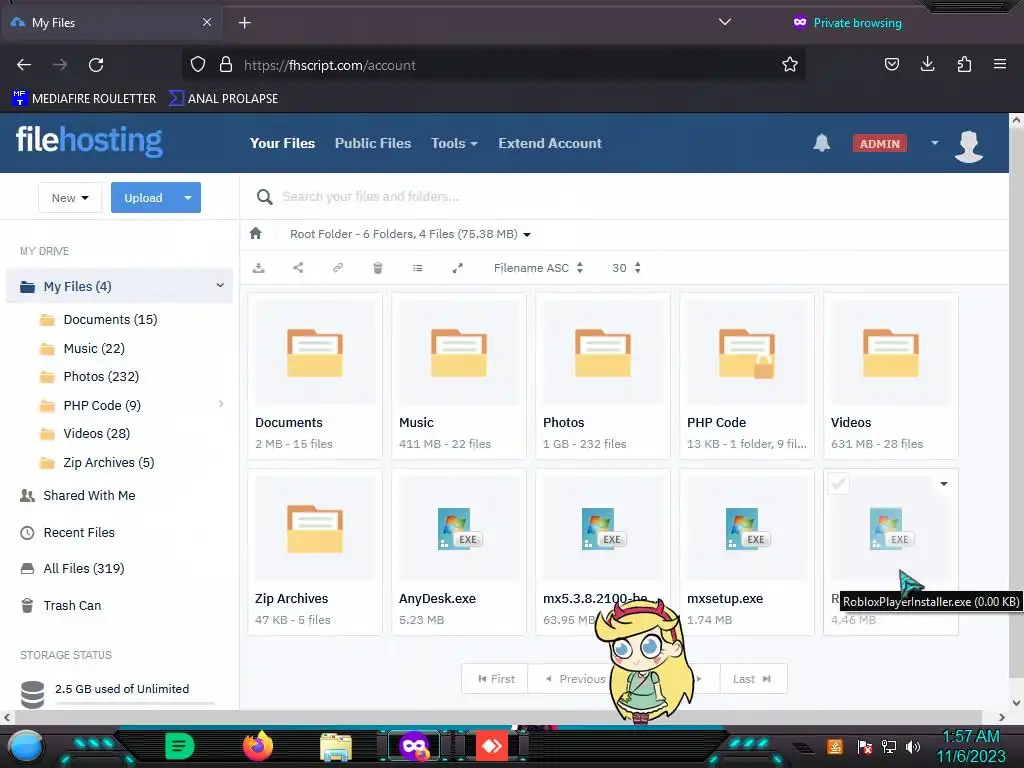1024x768 pixels.
Task: Collapse the My Files tree chevron
Action: tap(220, 285)
